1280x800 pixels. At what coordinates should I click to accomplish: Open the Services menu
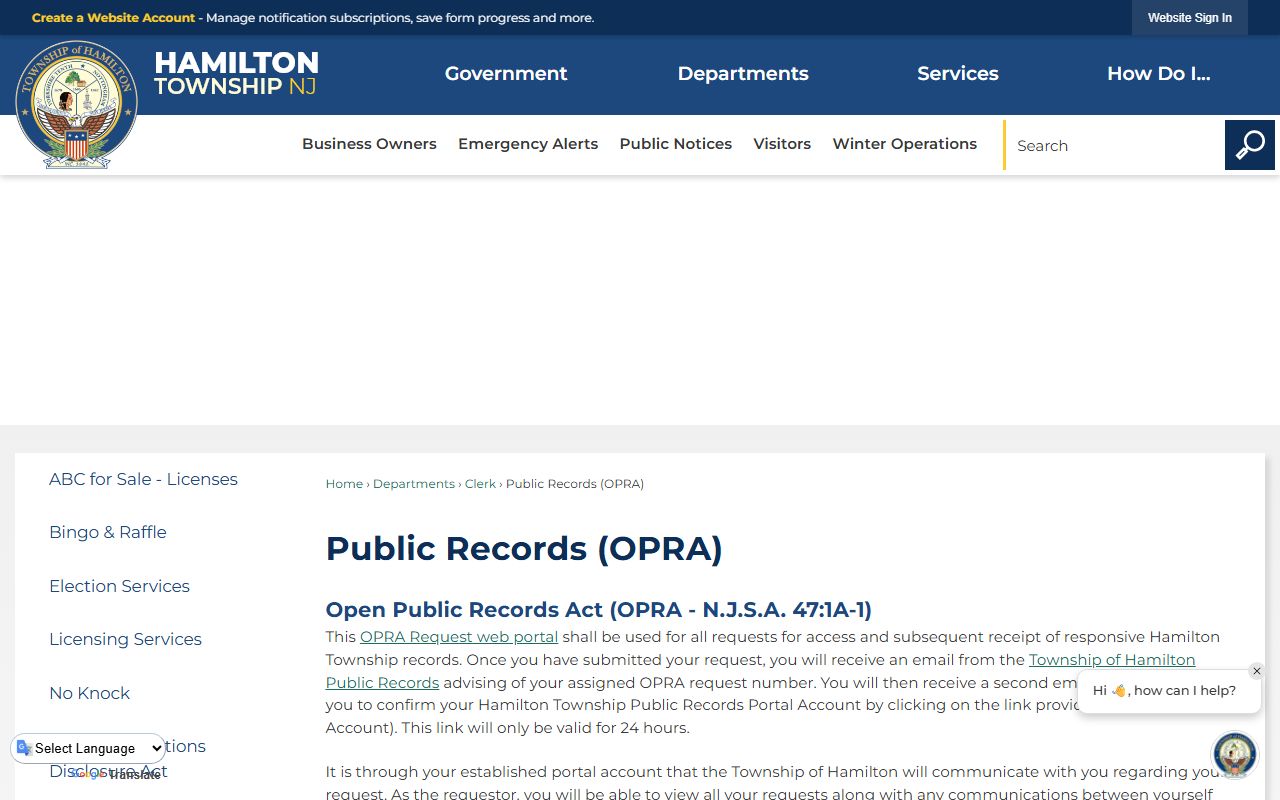click(958, 74)
